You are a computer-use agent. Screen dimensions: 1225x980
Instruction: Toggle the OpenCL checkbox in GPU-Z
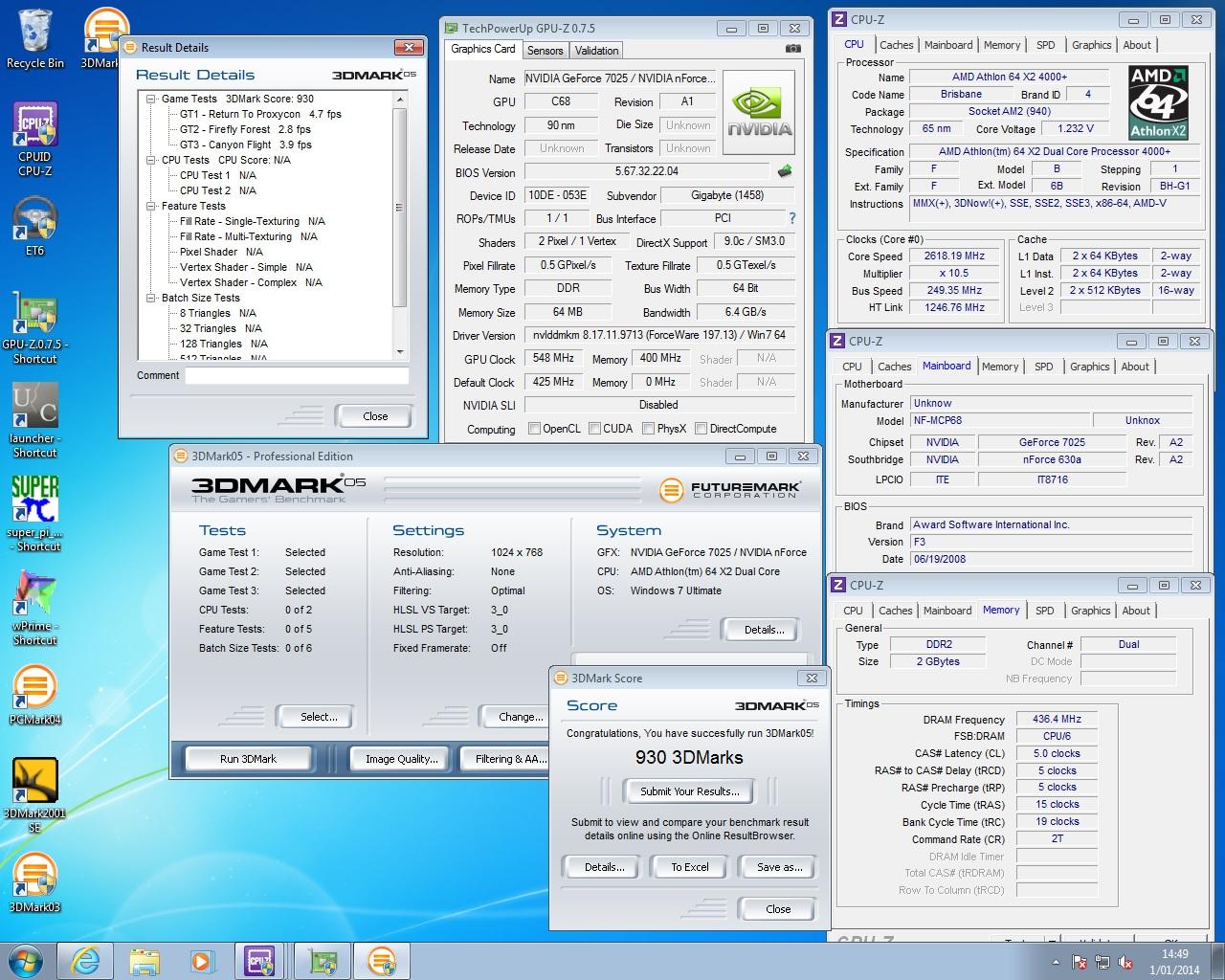point(534,429)
